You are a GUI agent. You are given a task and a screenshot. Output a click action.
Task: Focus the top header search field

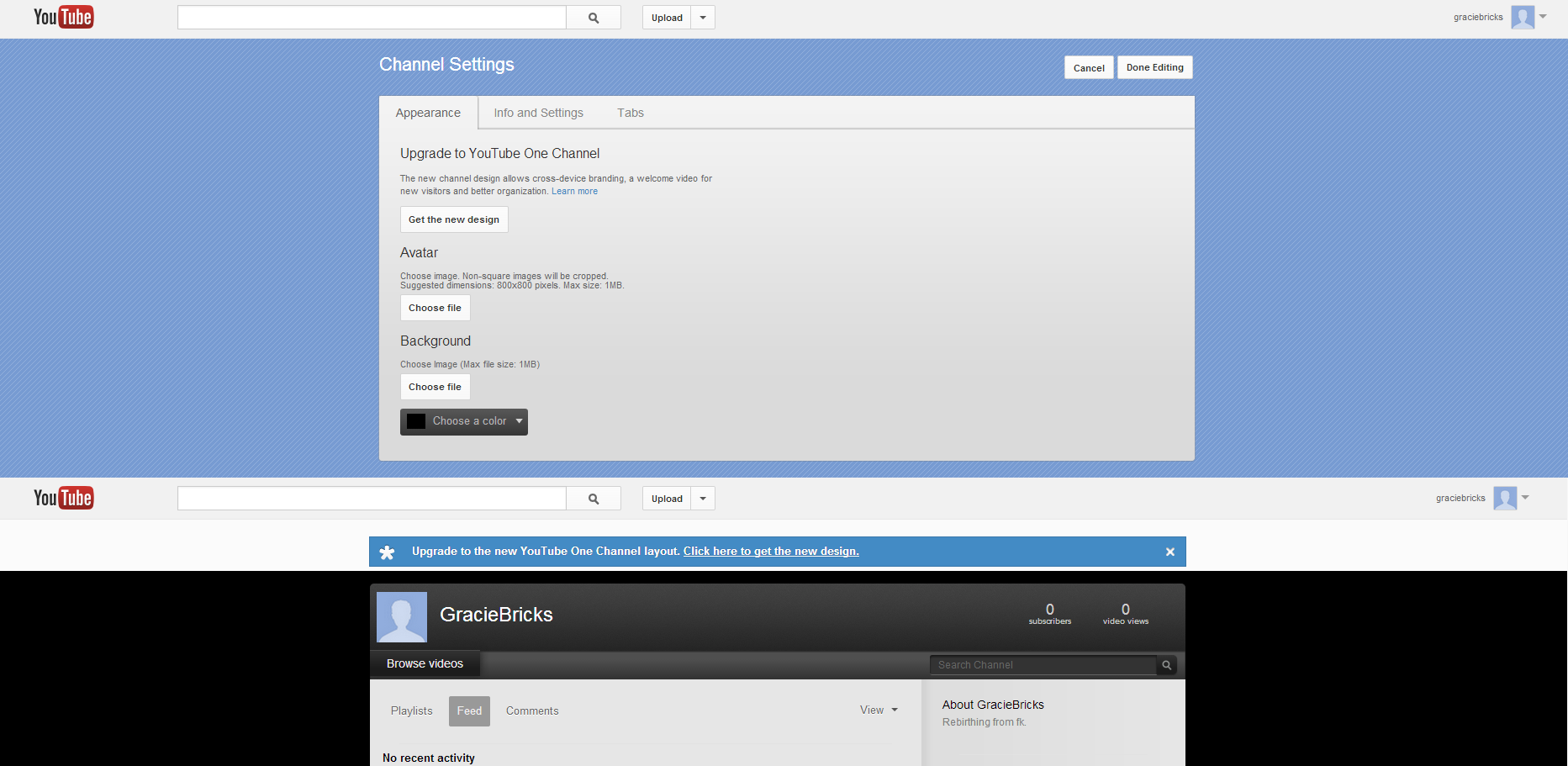click(x=372, y=18)
